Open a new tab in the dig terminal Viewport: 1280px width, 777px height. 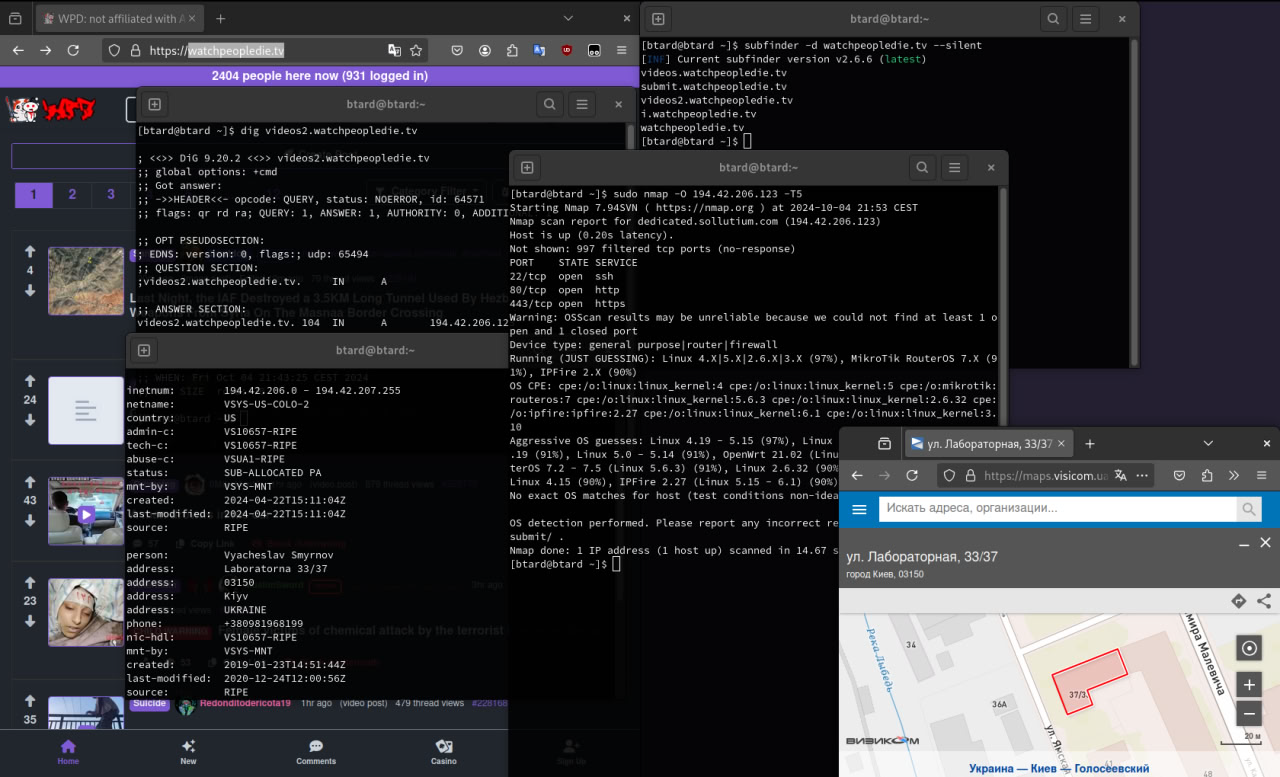pyautogui.click(x=154, y=104)
